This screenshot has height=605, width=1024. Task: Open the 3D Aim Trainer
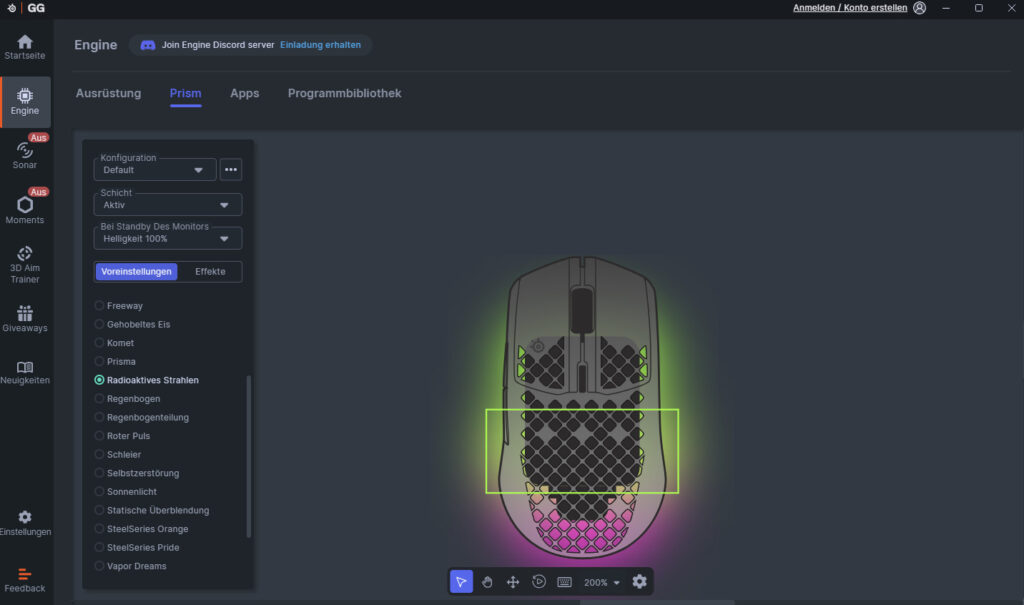click(25, 265)
